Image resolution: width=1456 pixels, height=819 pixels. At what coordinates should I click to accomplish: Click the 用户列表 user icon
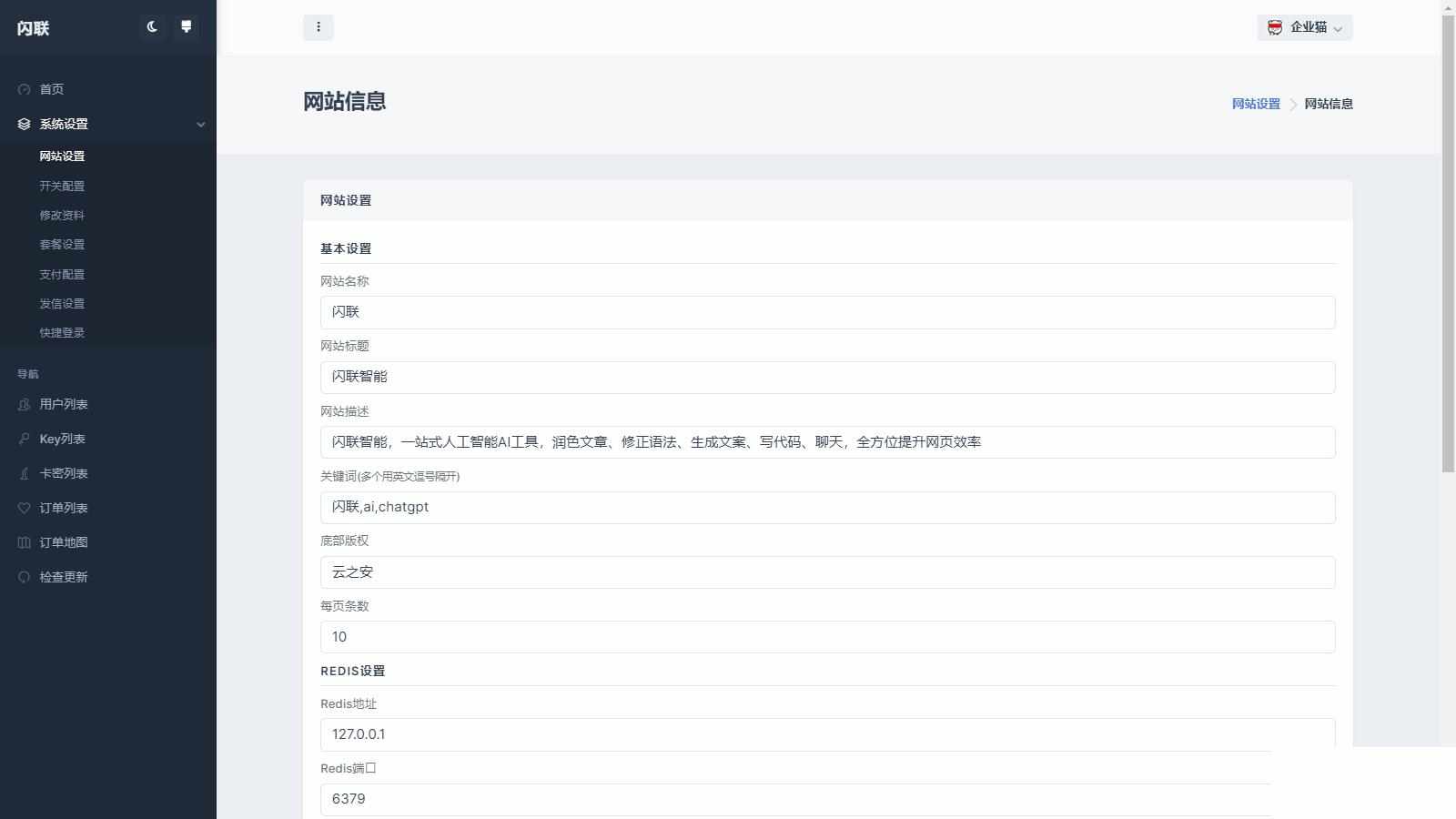(x=25, y=404)
